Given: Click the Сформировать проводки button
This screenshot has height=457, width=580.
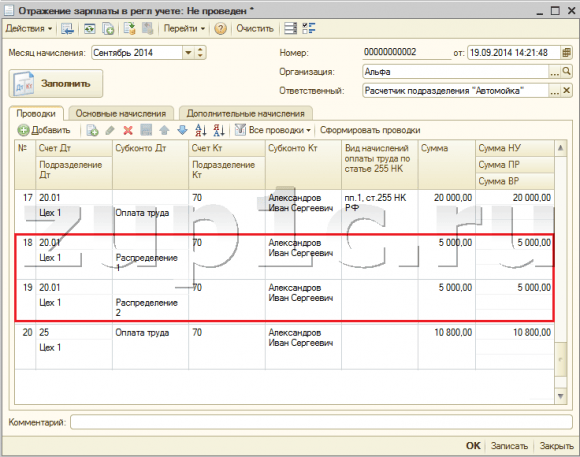Looking at the screenshot, I should [x=370, y=130].
